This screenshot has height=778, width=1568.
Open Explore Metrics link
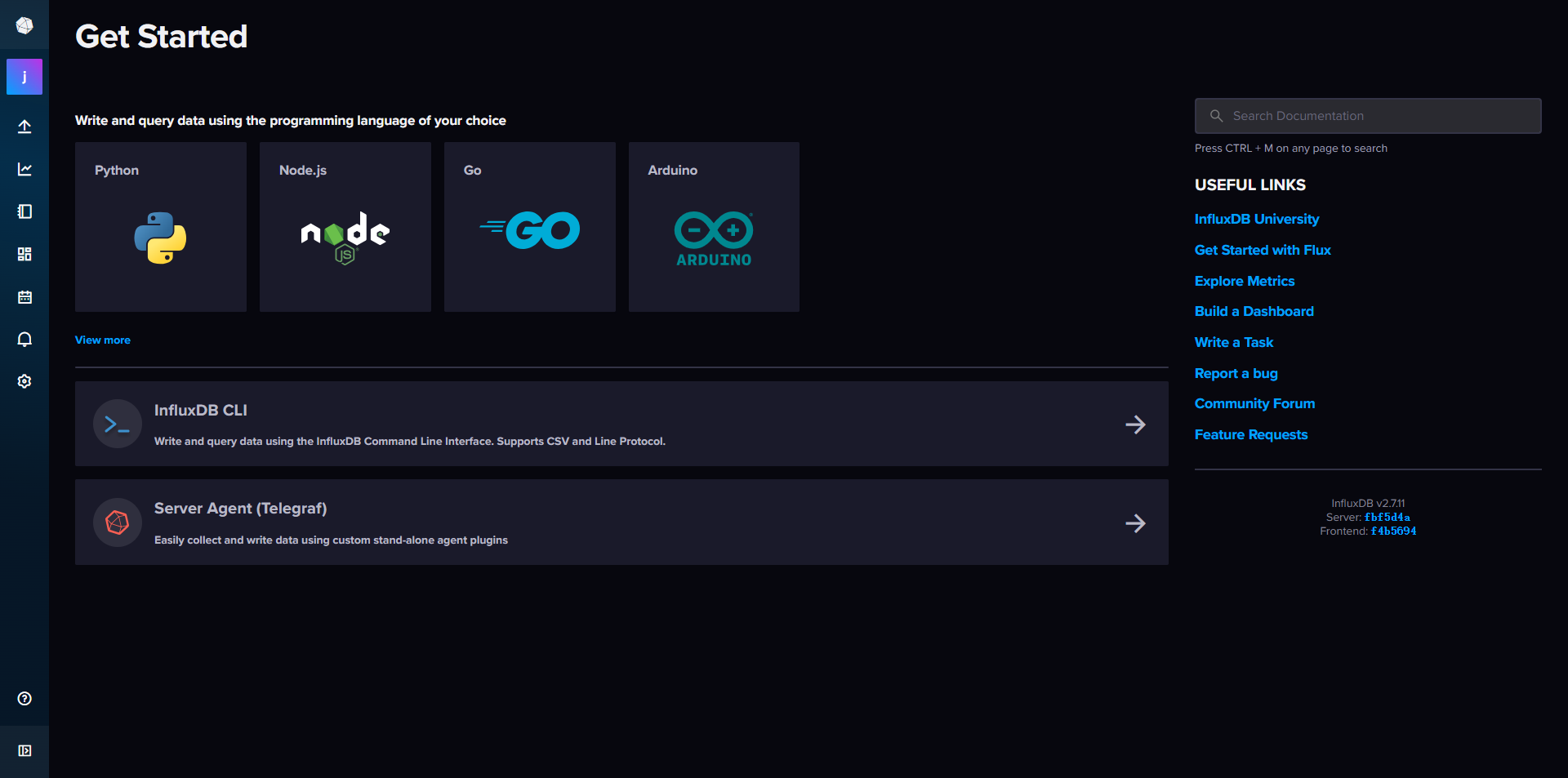tap(1245, 281)
